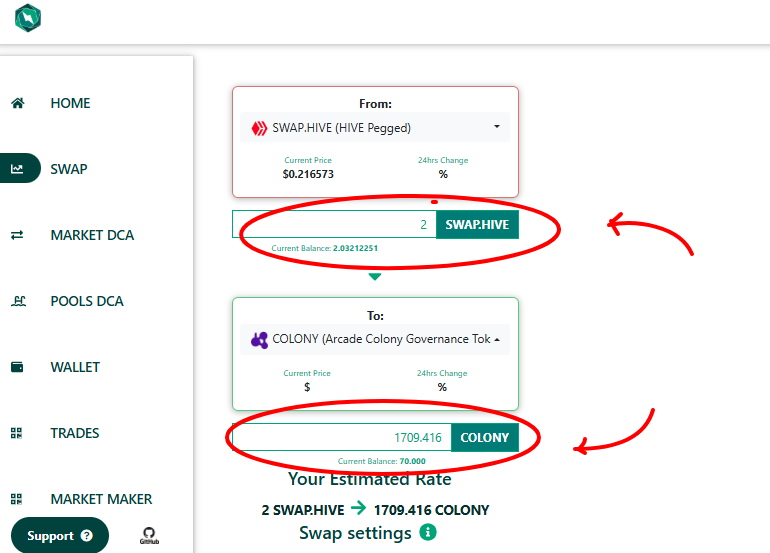
Task: Click the green swap direction triangle
Action: coord(375,277)
